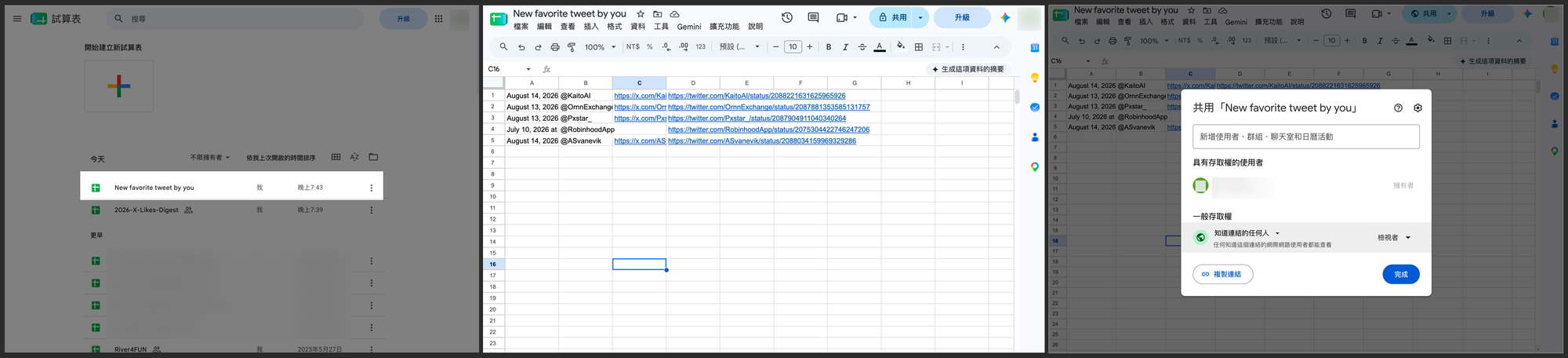Viewport: 1568px width, 358px height.
Task: Open more options for 2026-X-Likes-Digest
Action: click(x=372, y=210)
